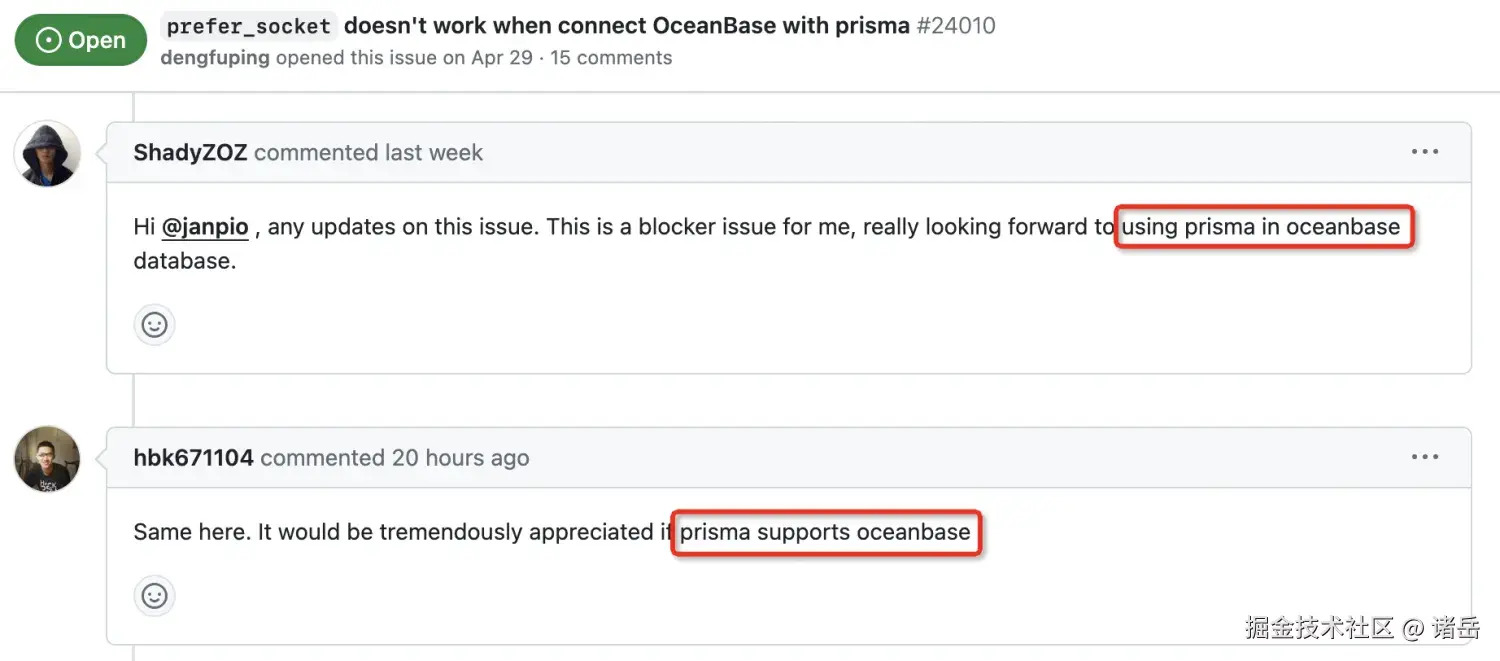Image resolution: width=1500 pixels, height=661 pixels.
Task: Click the '15 comments' count text
Action: pos(611,58)
